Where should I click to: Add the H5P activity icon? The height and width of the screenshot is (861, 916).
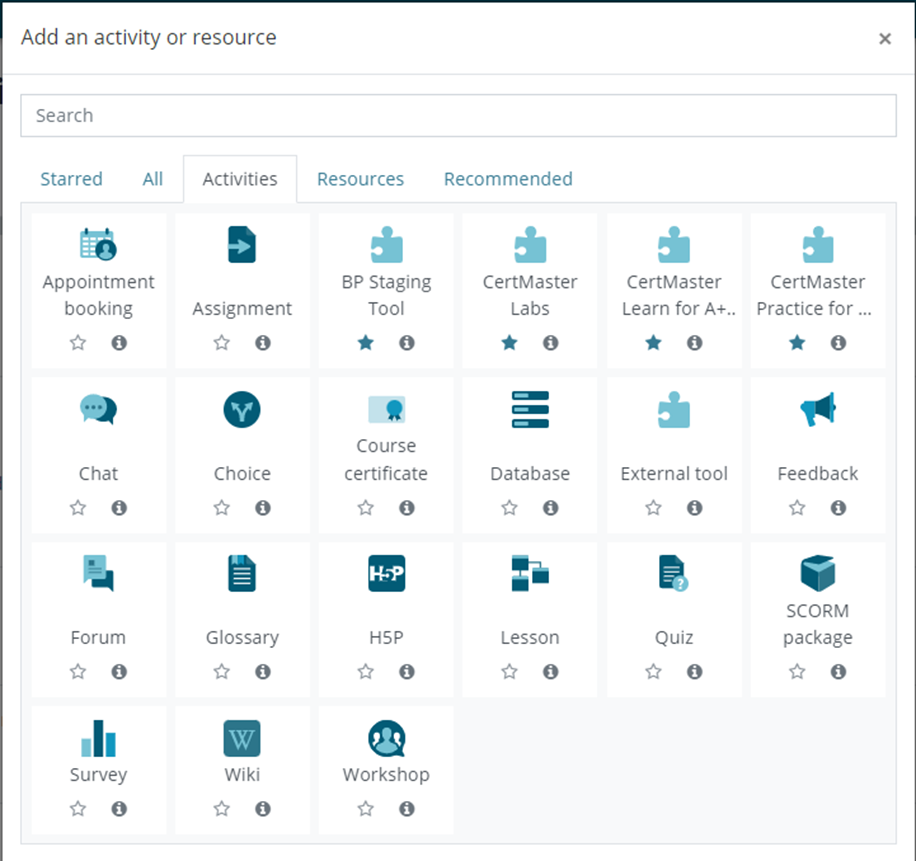click(x=386, y=573)
